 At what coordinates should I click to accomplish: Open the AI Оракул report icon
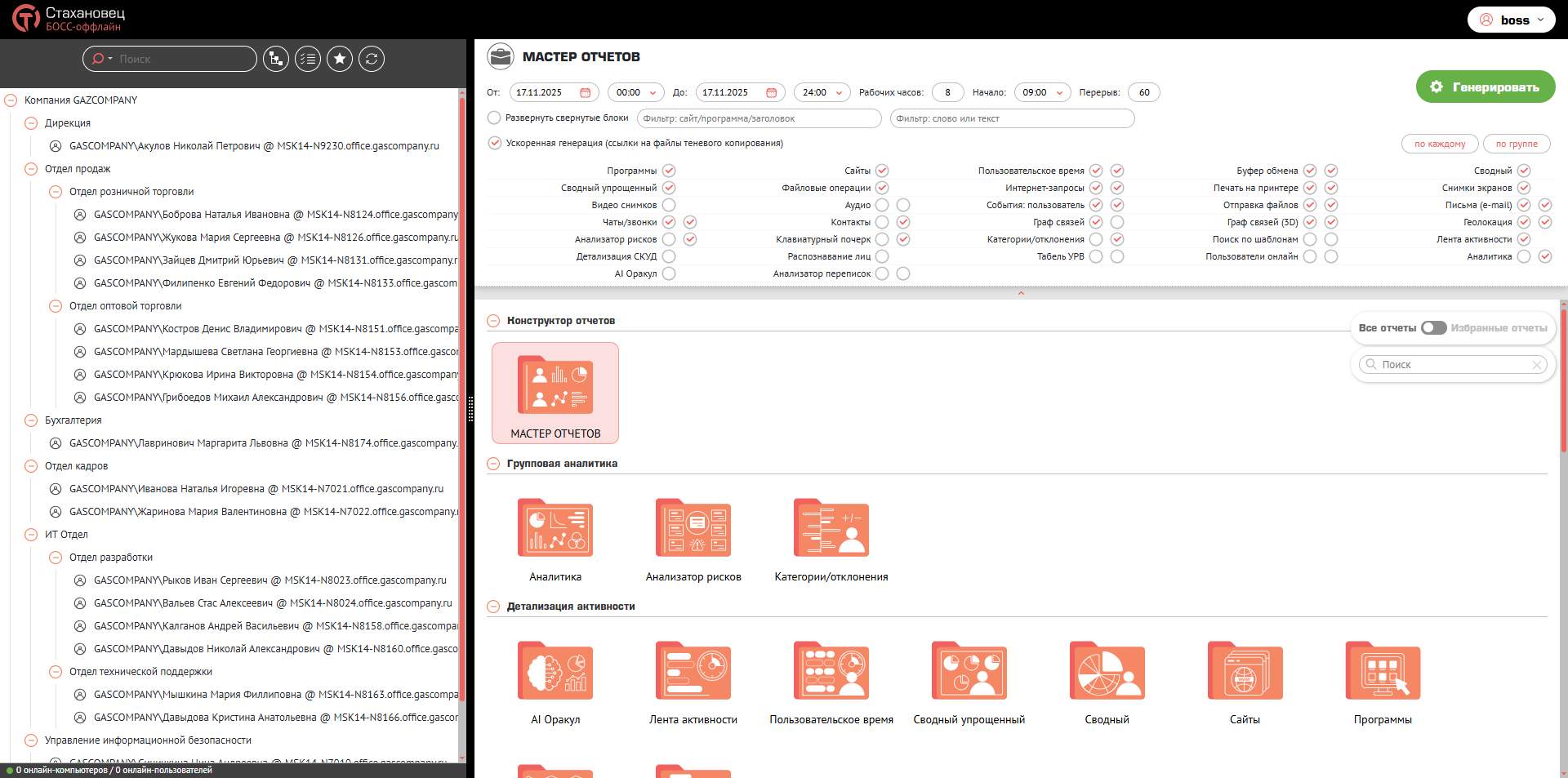(555, 671)
